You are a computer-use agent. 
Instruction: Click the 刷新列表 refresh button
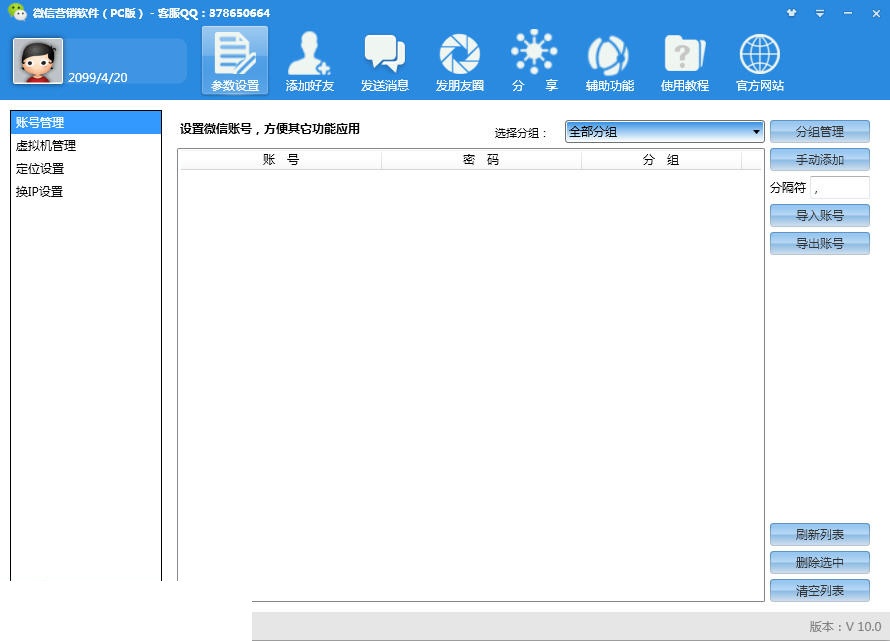click(819, 534)
